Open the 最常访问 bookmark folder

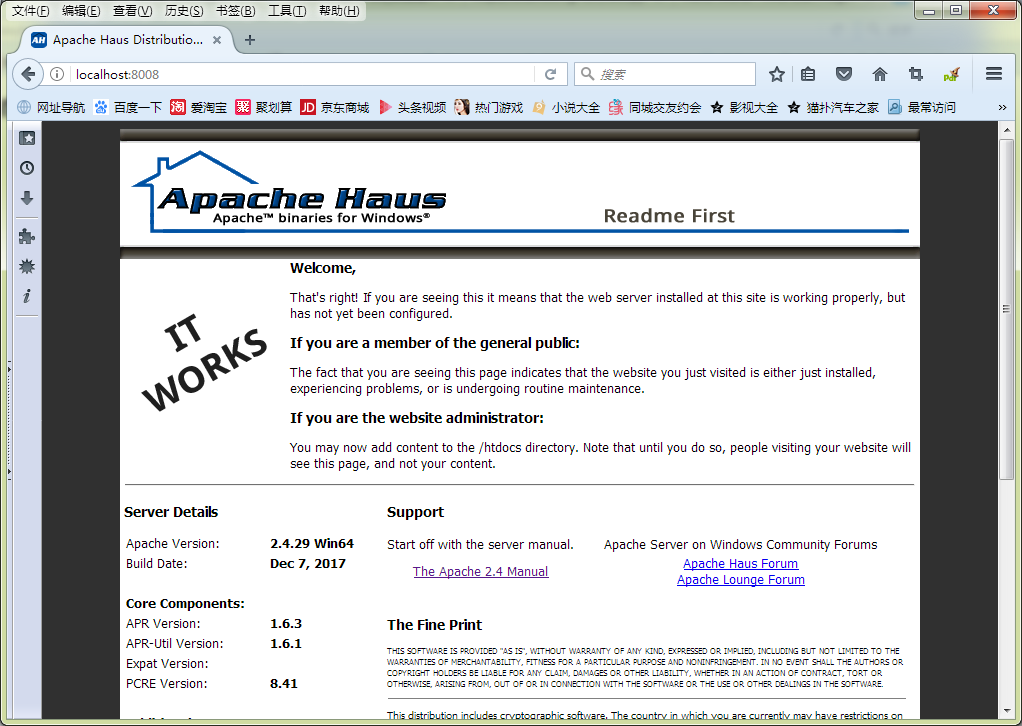922,108
